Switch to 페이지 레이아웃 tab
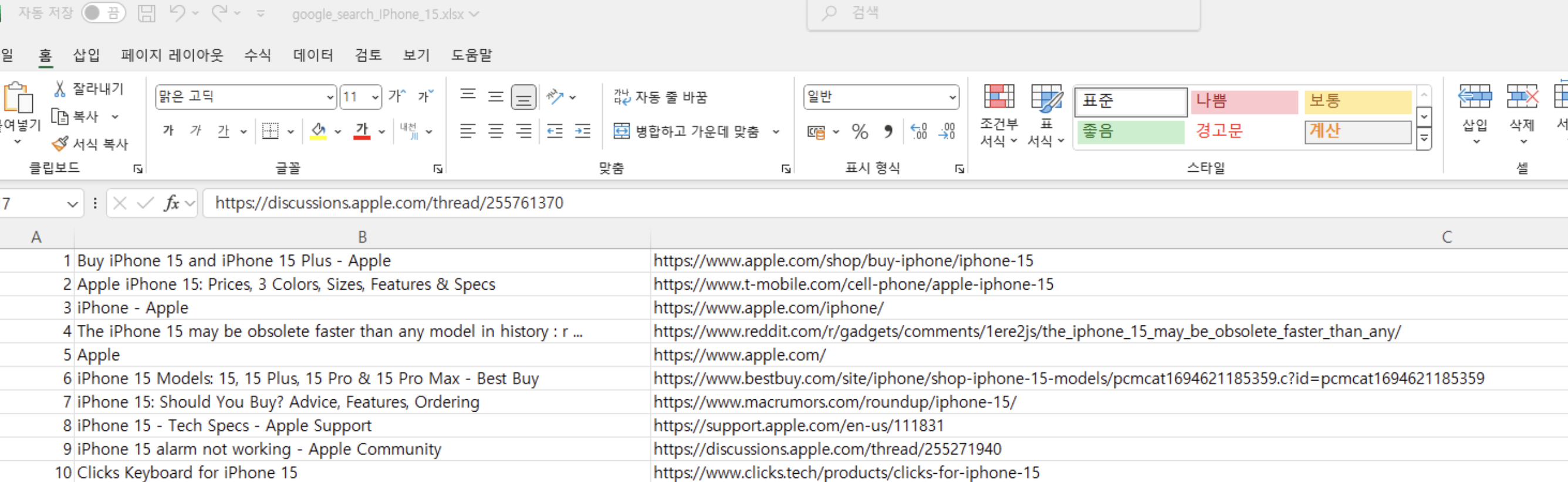The width and height of the screenshot is (1568, 482). 172,55
